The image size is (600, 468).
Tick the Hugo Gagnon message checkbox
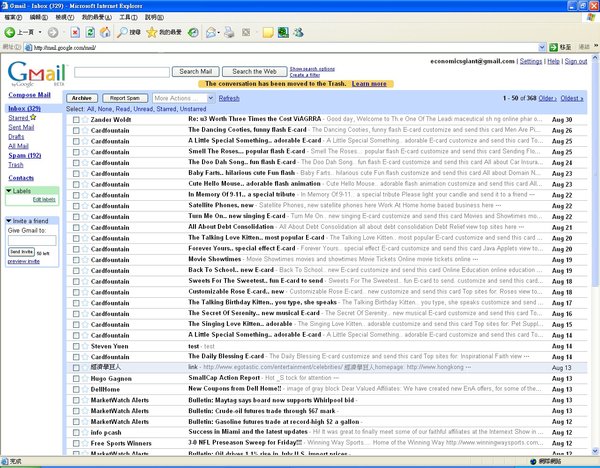coord(76,380)
